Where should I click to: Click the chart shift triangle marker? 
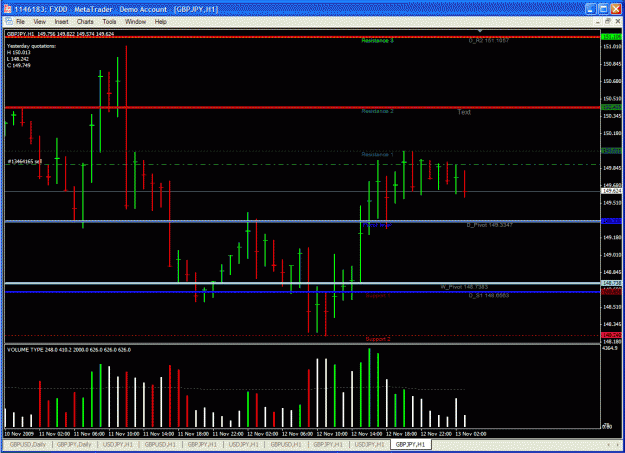tap(480, 31)
